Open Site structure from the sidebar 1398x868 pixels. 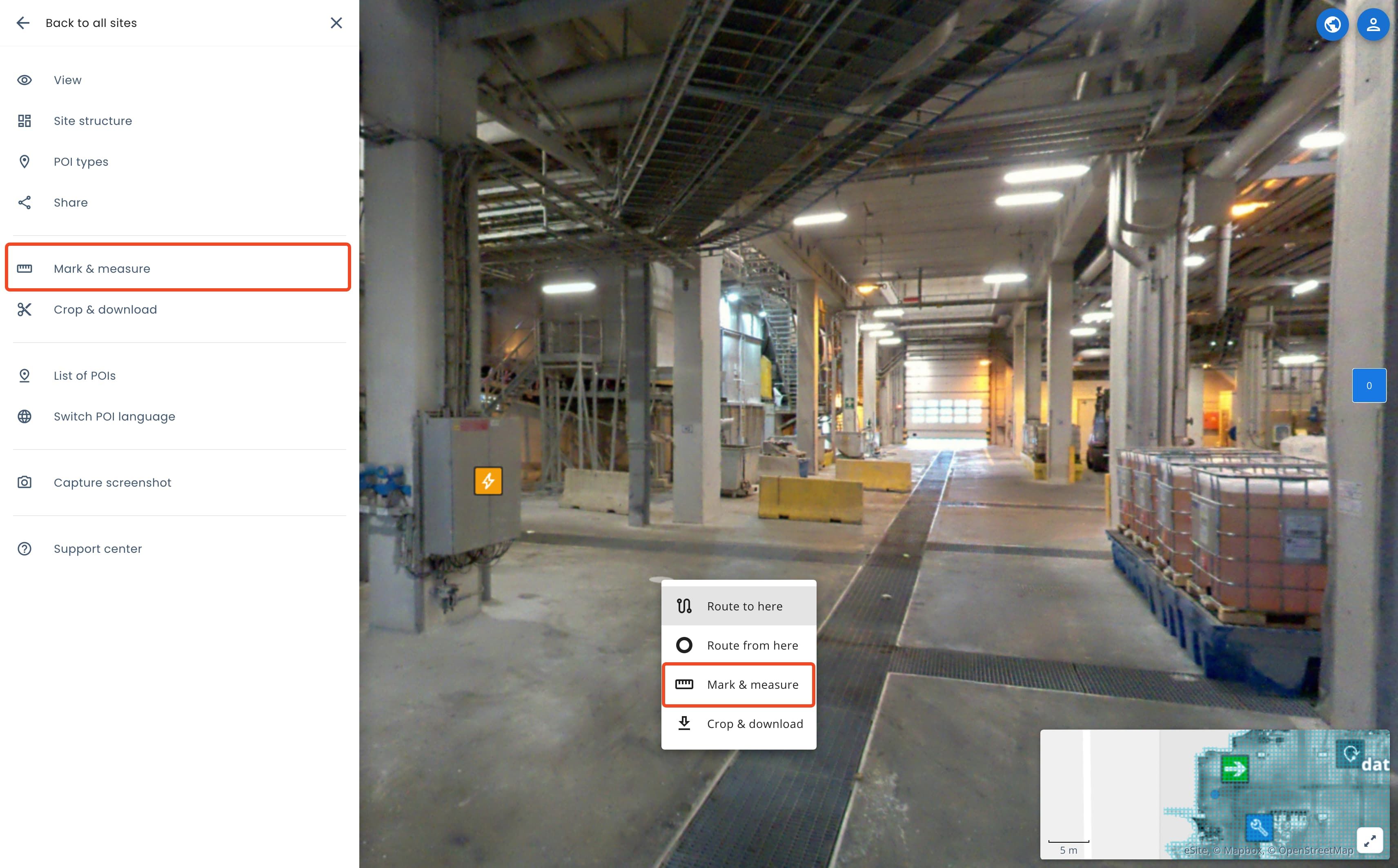93,120
